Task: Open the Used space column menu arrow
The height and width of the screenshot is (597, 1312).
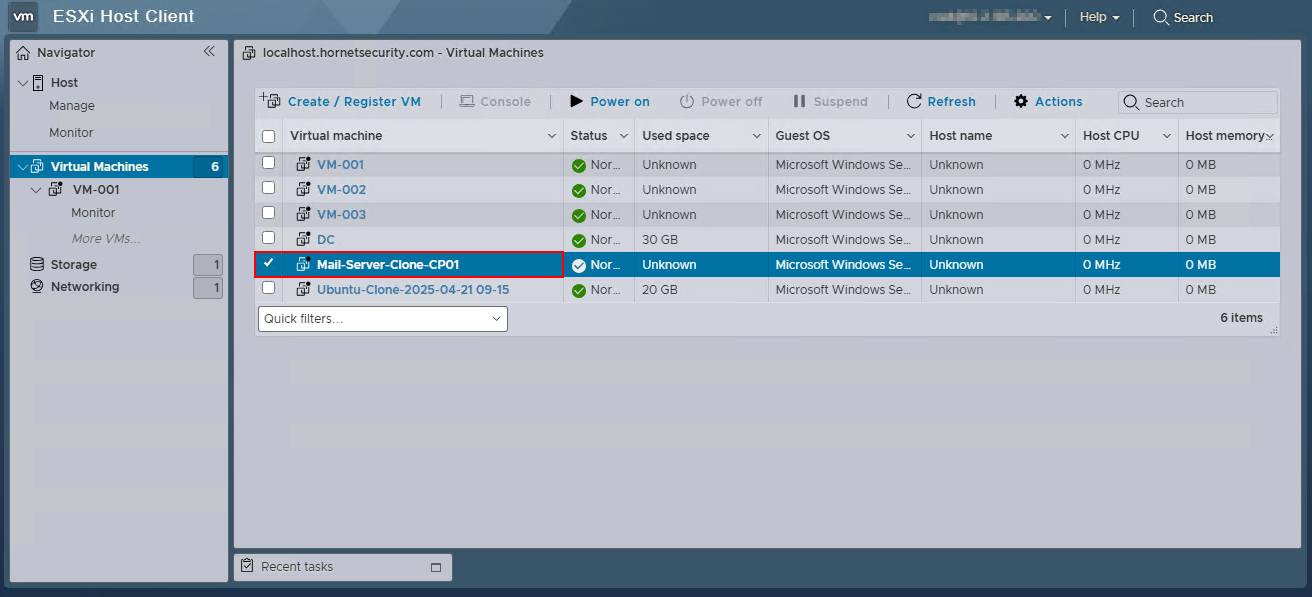Action: pyautogui.click(x=757, y=136)
